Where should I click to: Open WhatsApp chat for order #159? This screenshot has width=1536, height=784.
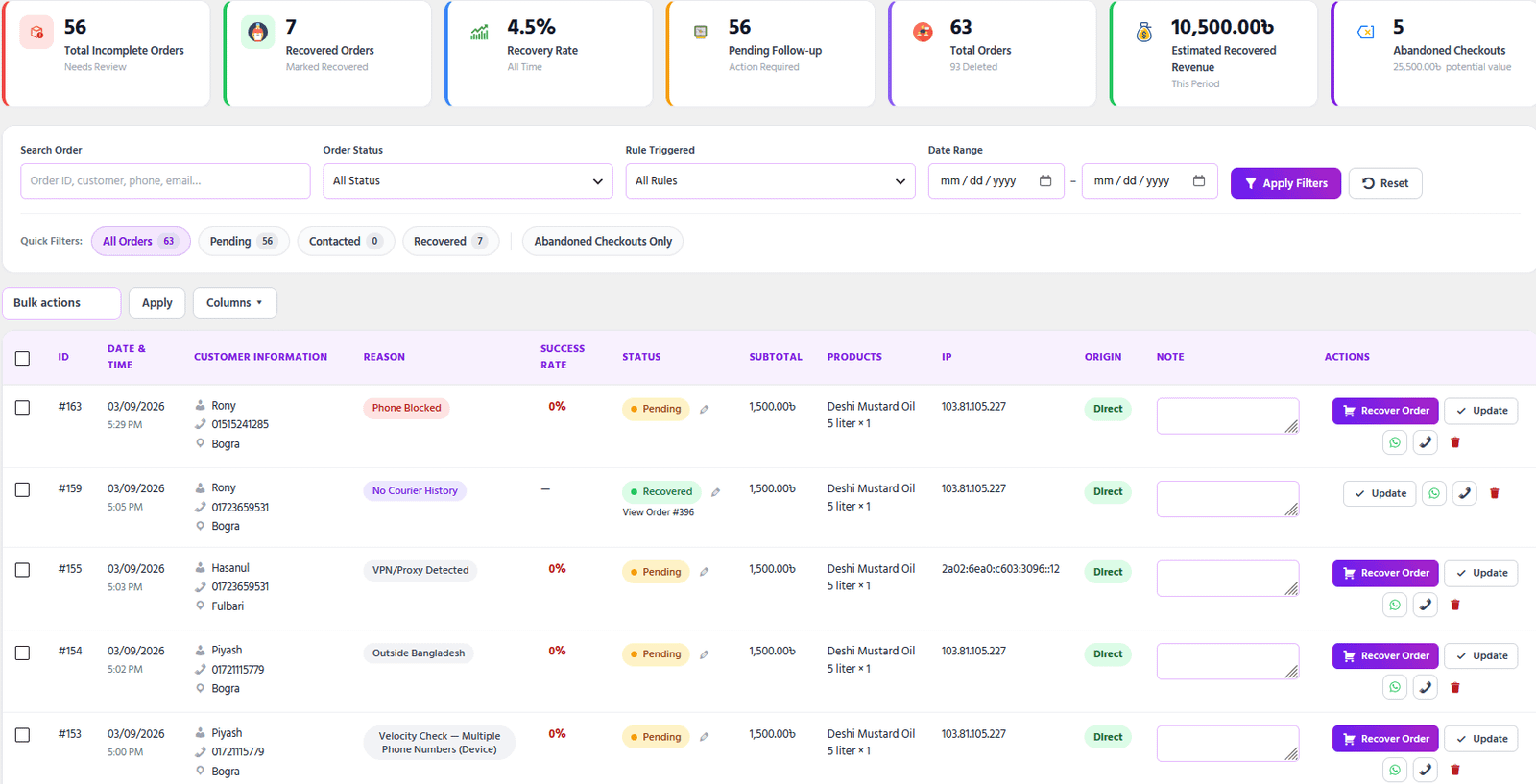tap(1434, 493)
